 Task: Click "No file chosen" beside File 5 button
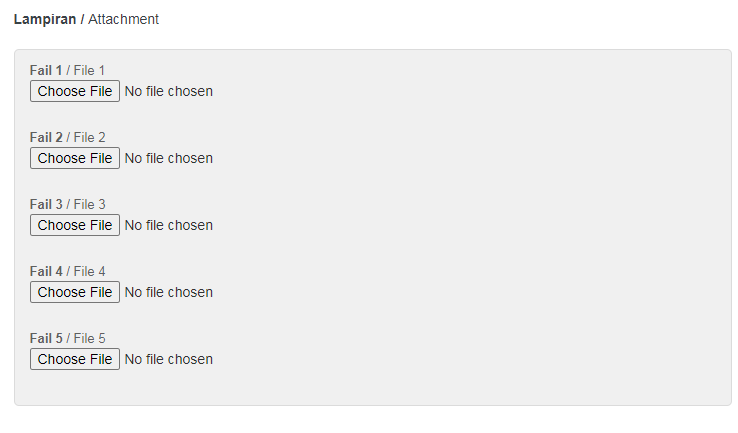(x=168, y=360)
